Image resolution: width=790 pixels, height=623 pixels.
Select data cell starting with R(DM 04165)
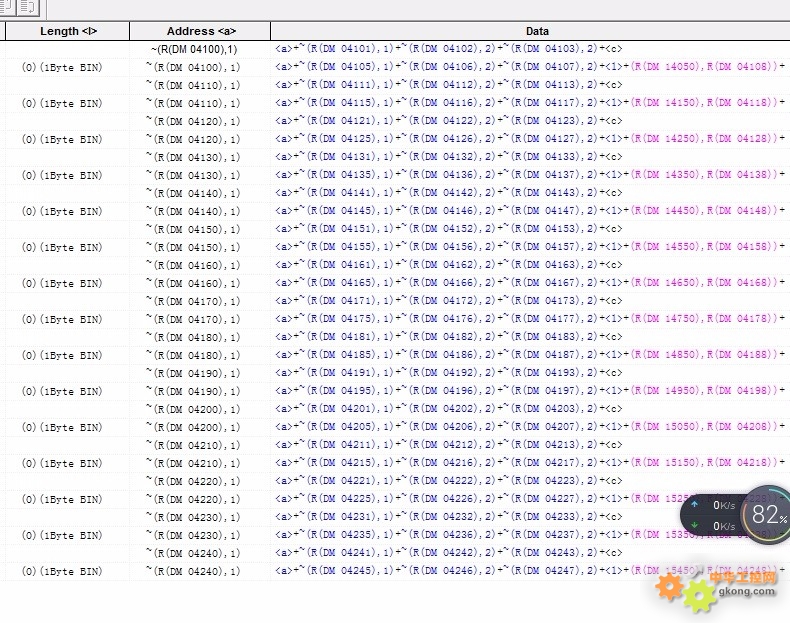pyautogui.click(x=530, y=283)
